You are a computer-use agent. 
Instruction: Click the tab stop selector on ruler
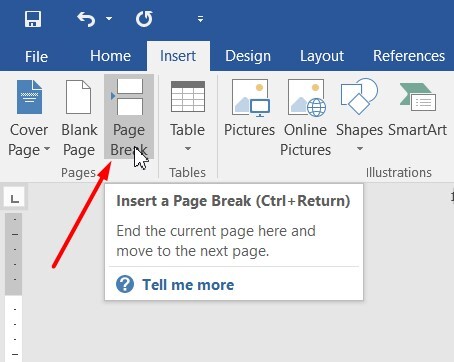click(x=14, y=199)
